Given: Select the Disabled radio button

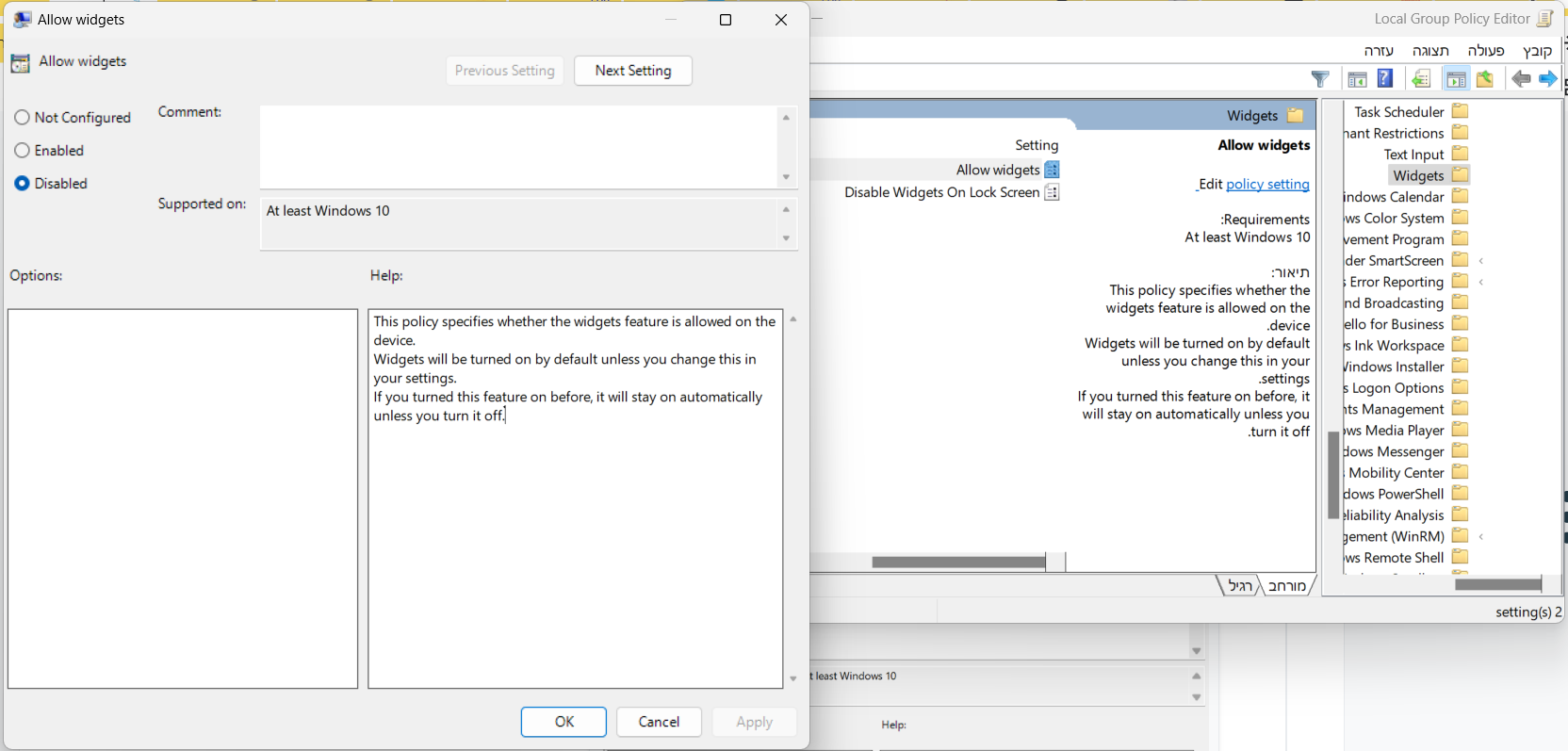Looking at the screenshot, I should tap(22, 184).
